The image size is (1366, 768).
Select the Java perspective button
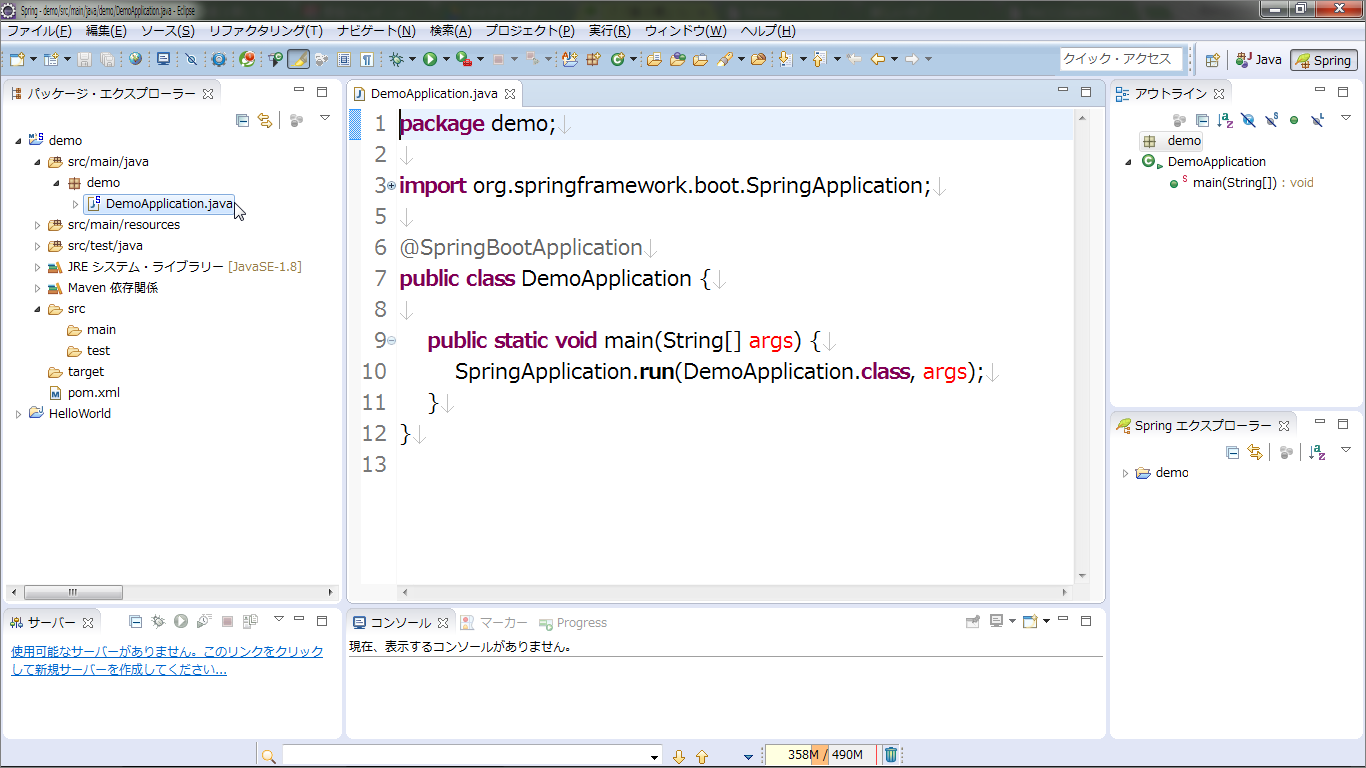point(1257,59)
